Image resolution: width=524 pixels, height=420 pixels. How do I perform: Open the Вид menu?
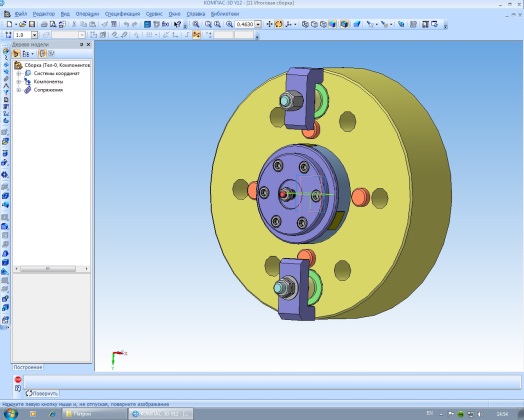click(65, 14)
